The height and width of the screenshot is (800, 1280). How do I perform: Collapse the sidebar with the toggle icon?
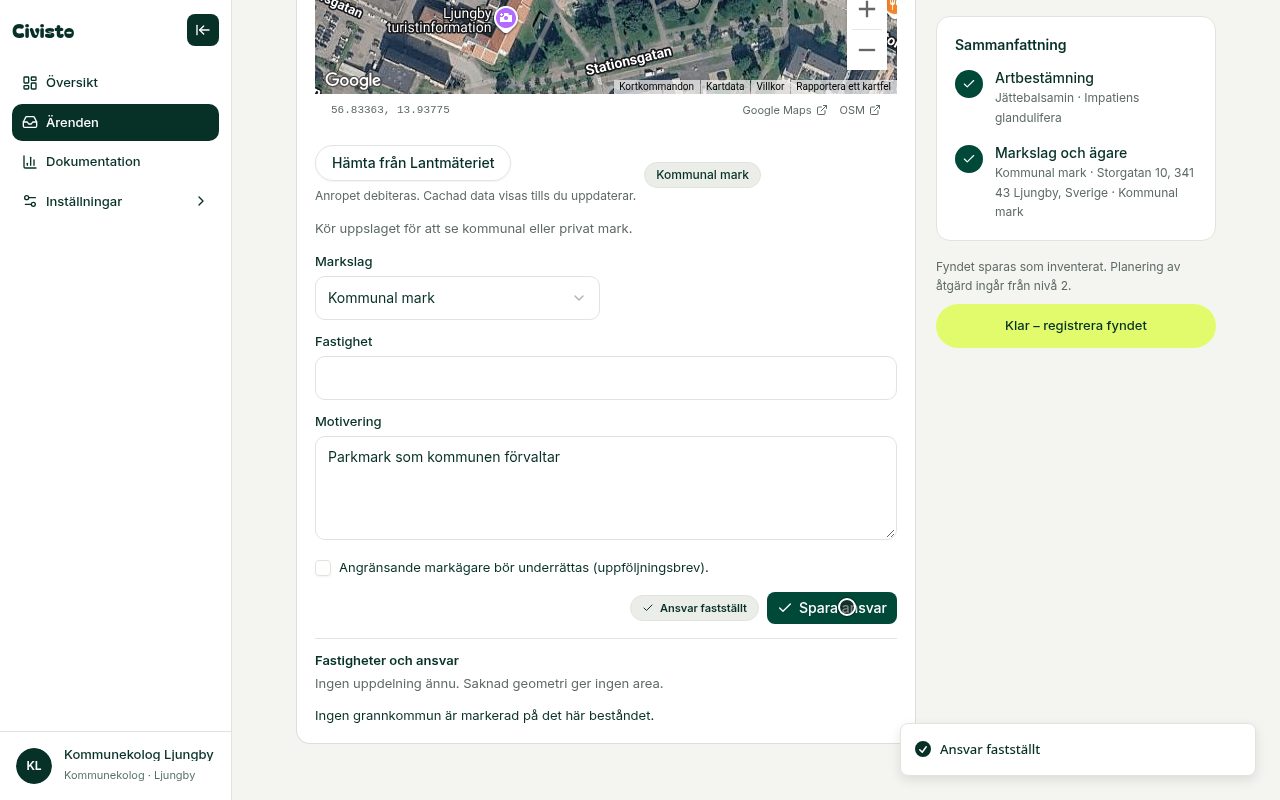(202, 30)
